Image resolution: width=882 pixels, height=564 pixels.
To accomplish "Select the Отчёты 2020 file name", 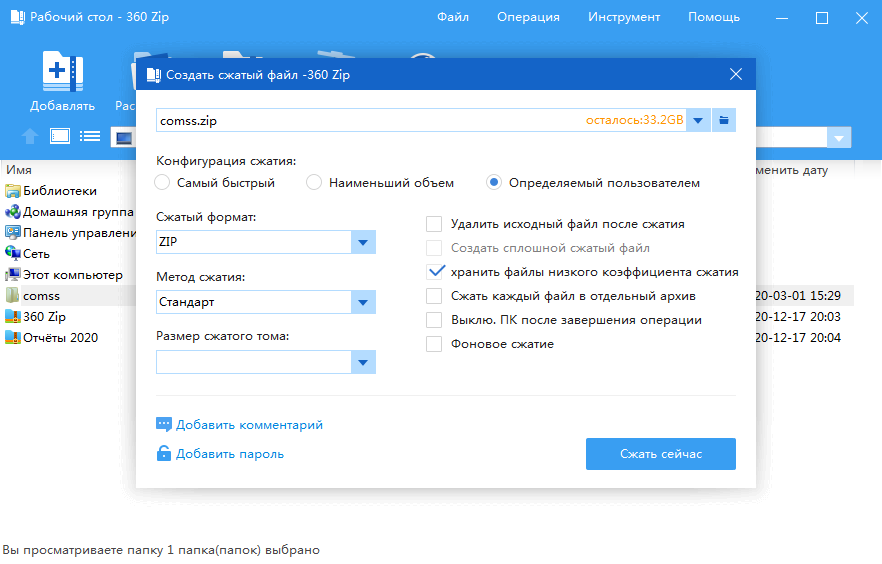I will point(60,337).
